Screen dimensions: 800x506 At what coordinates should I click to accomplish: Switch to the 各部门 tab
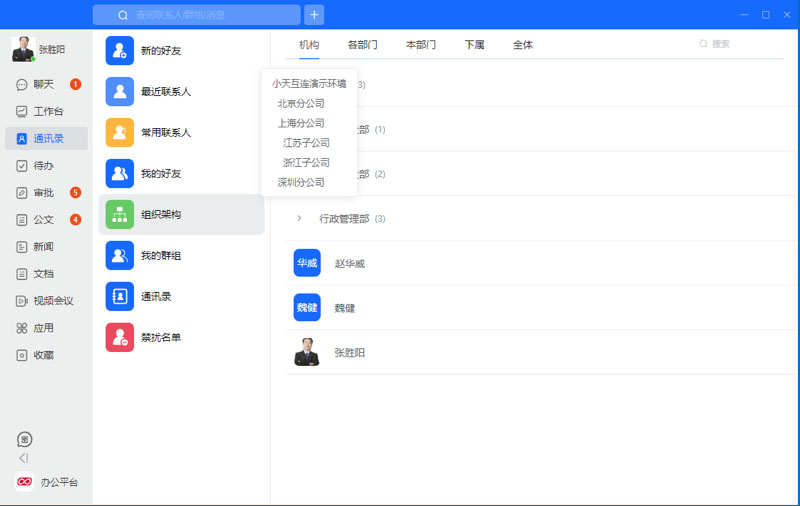coord(362,45)
